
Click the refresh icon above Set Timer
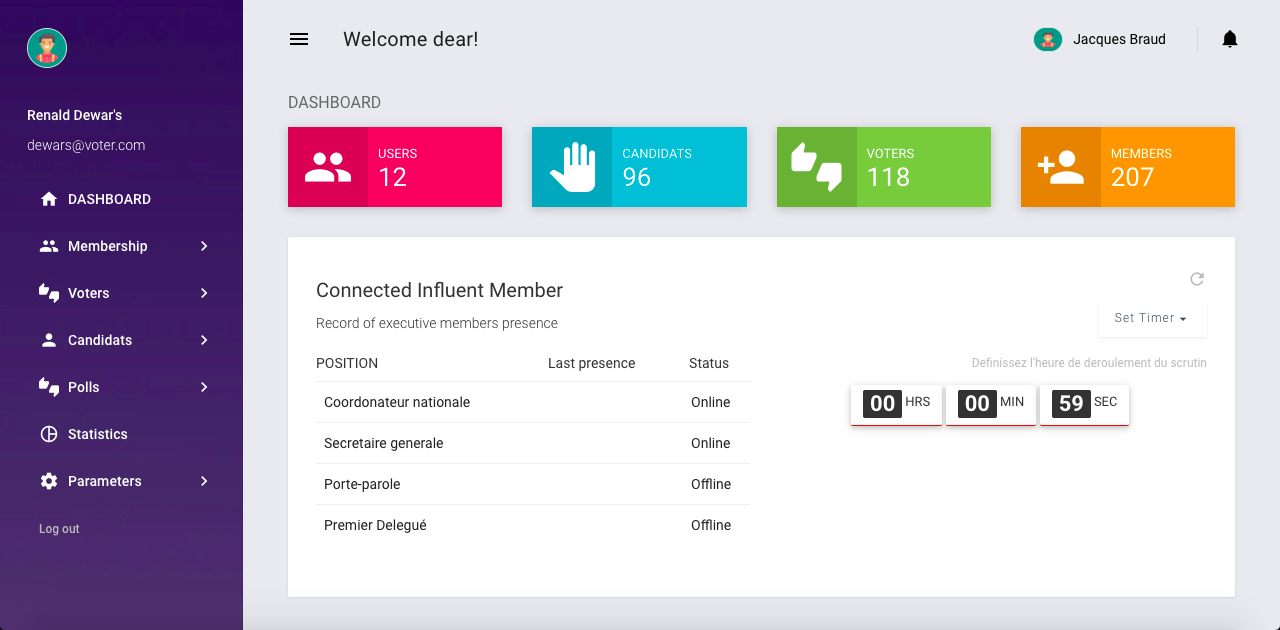(x=1197, y=279)
